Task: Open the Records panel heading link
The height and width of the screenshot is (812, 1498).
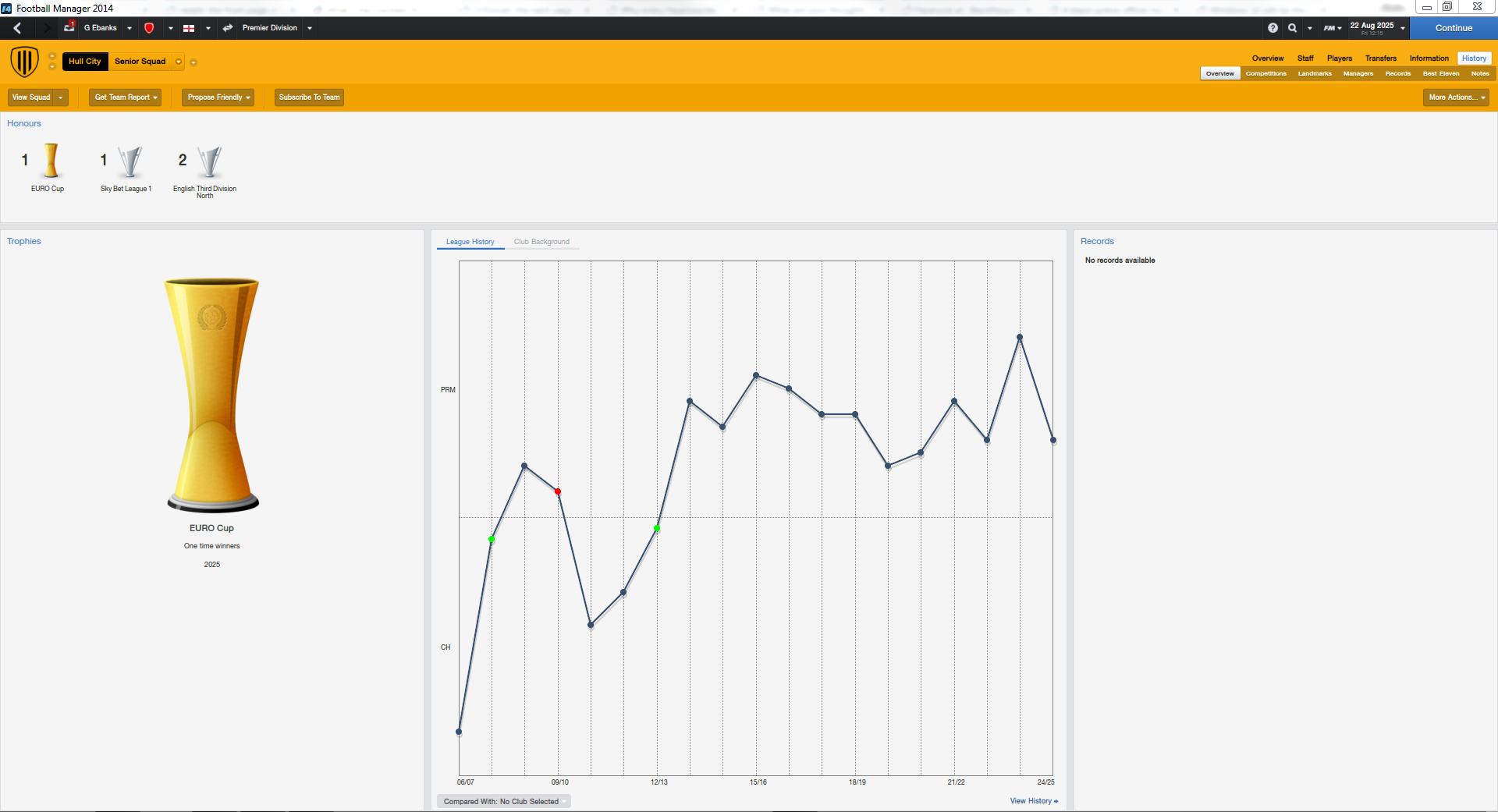Action: tap(1097, 241)
